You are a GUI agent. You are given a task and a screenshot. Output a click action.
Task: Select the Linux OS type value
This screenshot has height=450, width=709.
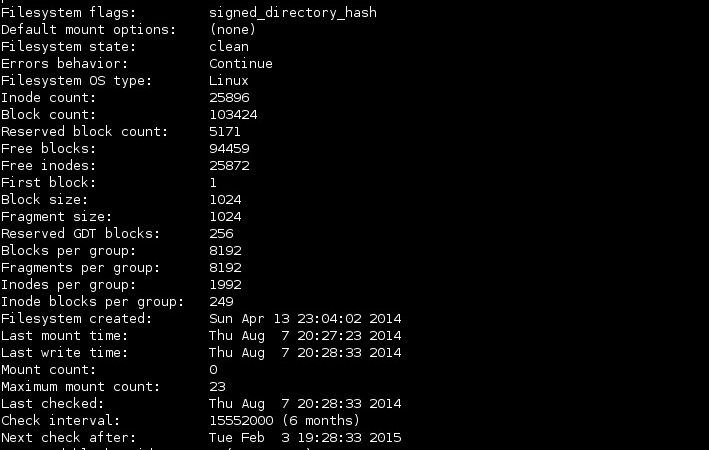coord(229,81)
